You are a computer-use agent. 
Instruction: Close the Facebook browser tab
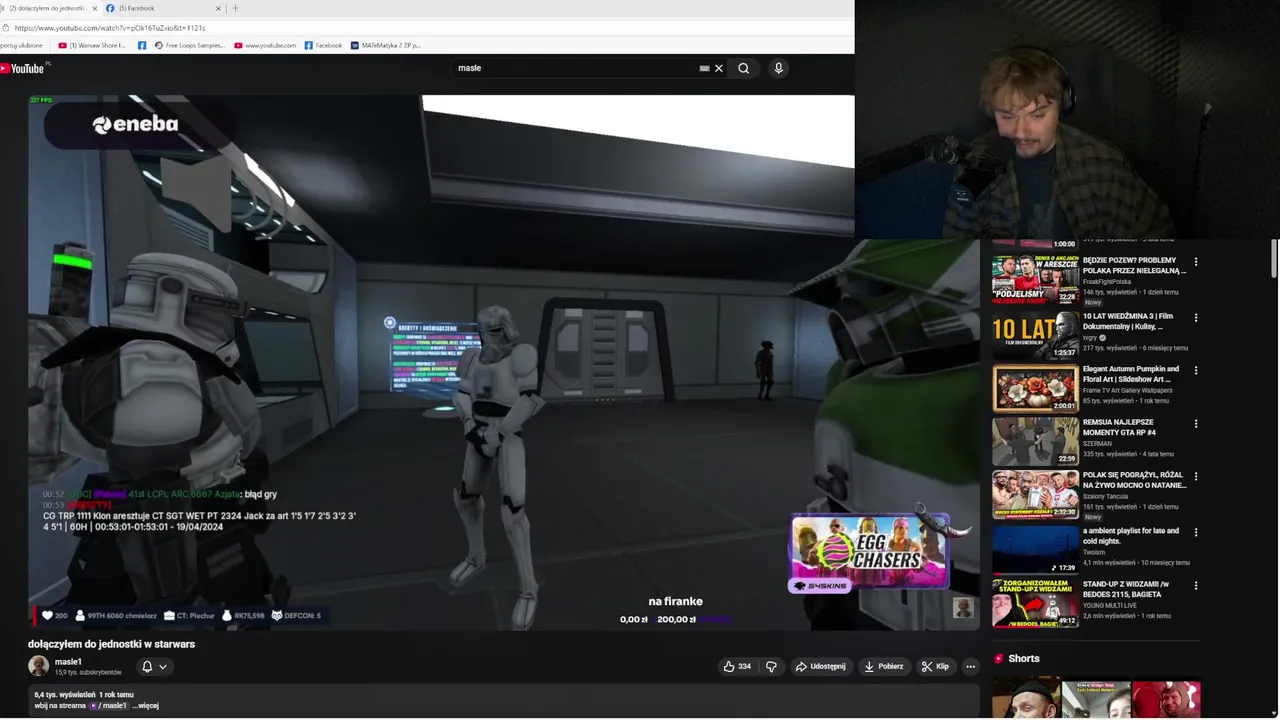[220, 8]
